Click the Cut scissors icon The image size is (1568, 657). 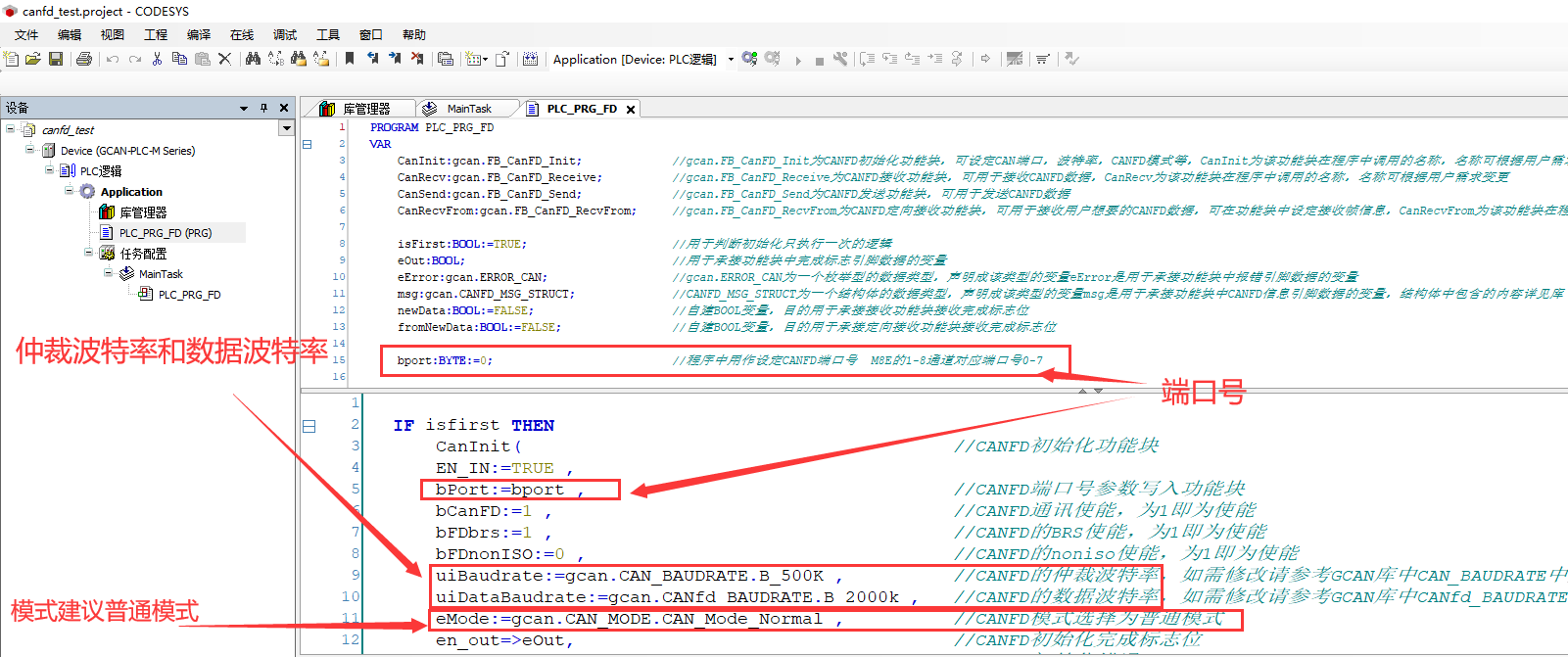[157, 60]
